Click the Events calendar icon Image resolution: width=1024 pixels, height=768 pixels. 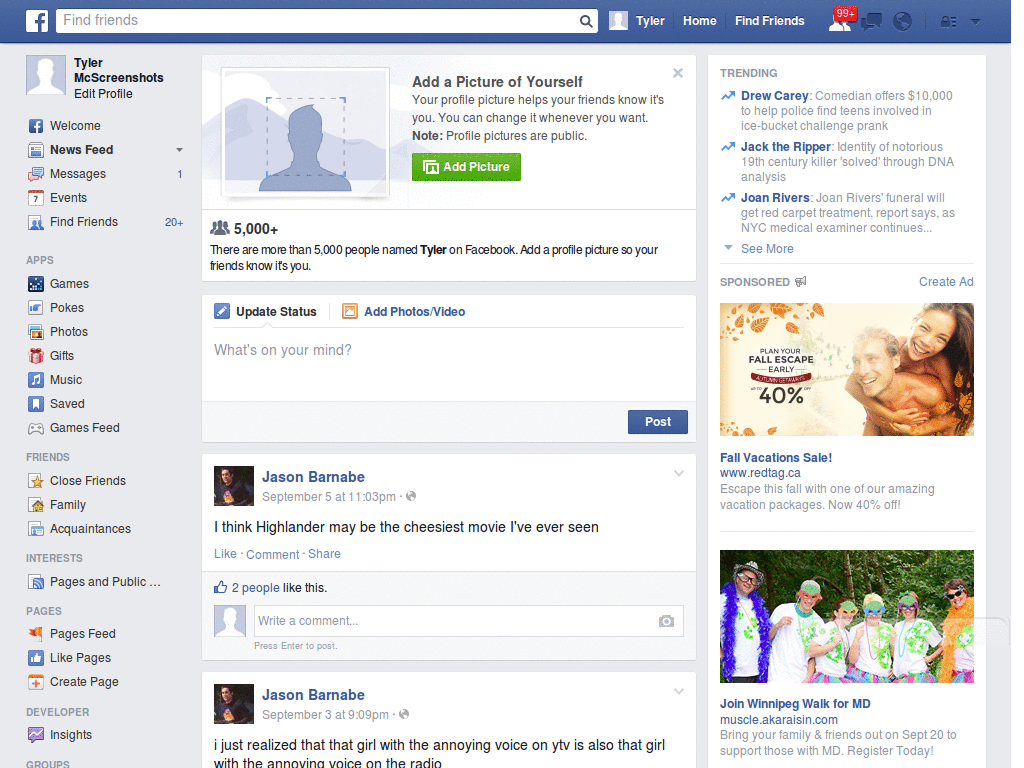click(36, 198)
